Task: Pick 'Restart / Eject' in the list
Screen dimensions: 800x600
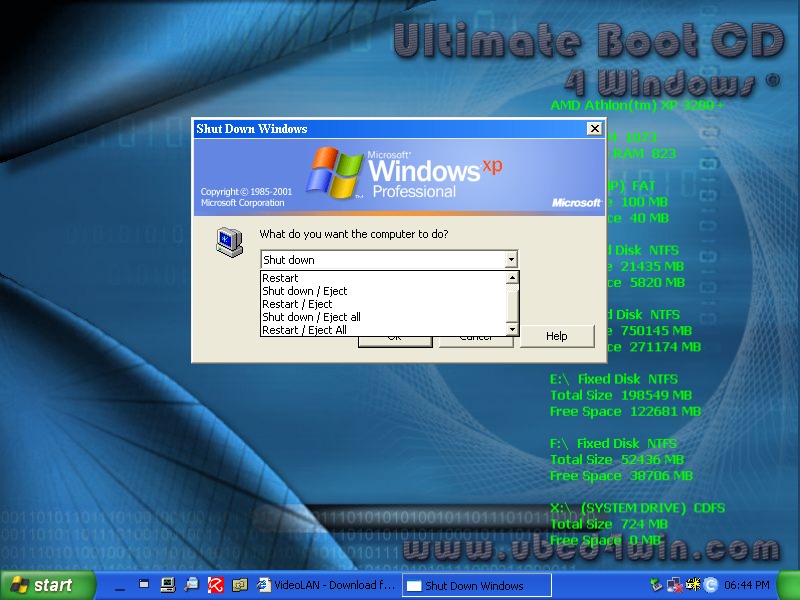Action: [297, 304]
